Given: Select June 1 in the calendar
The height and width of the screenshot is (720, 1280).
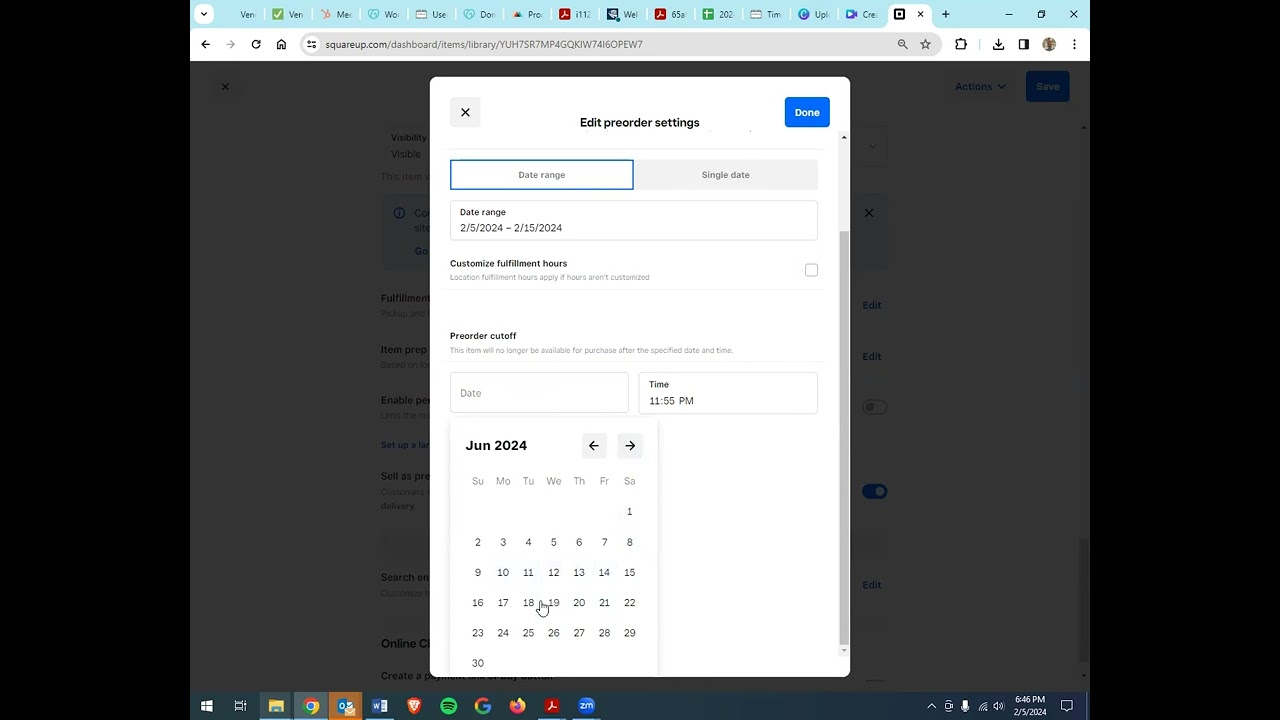Looking at the screenshot, I should click(629, 512).
